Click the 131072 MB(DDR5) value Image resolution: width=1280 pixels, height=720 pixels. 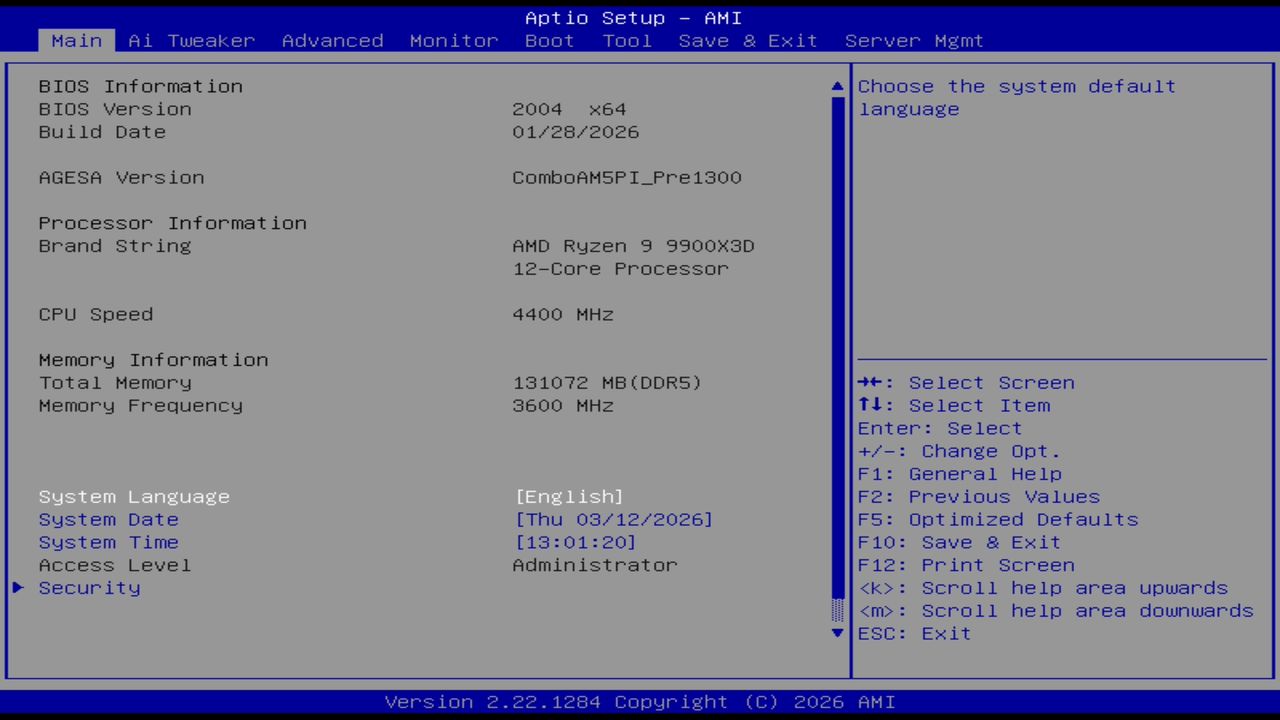[607, 383]
